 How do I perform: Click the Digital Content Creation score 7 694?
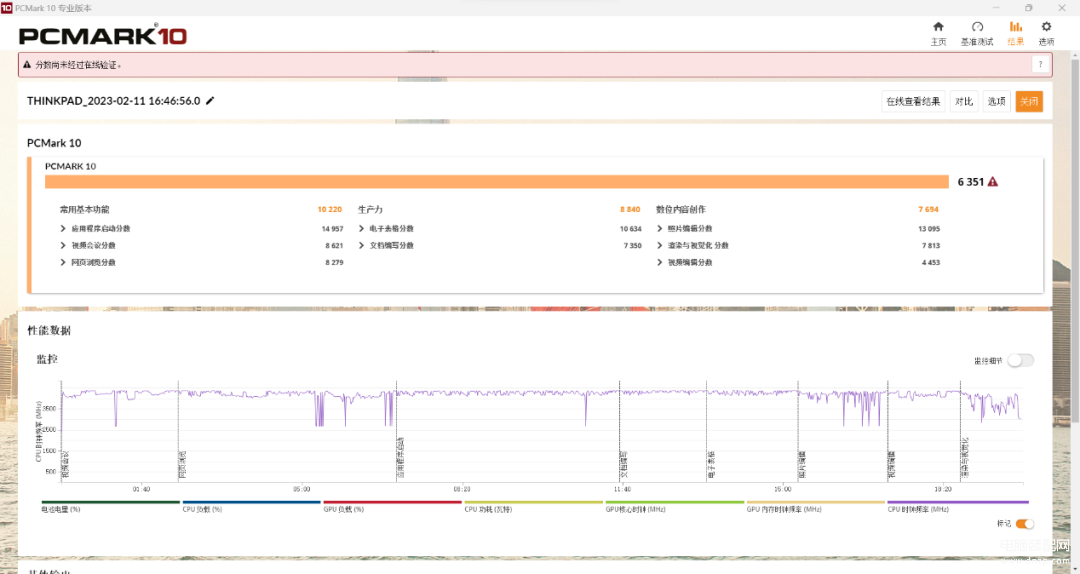click(928, 209)
